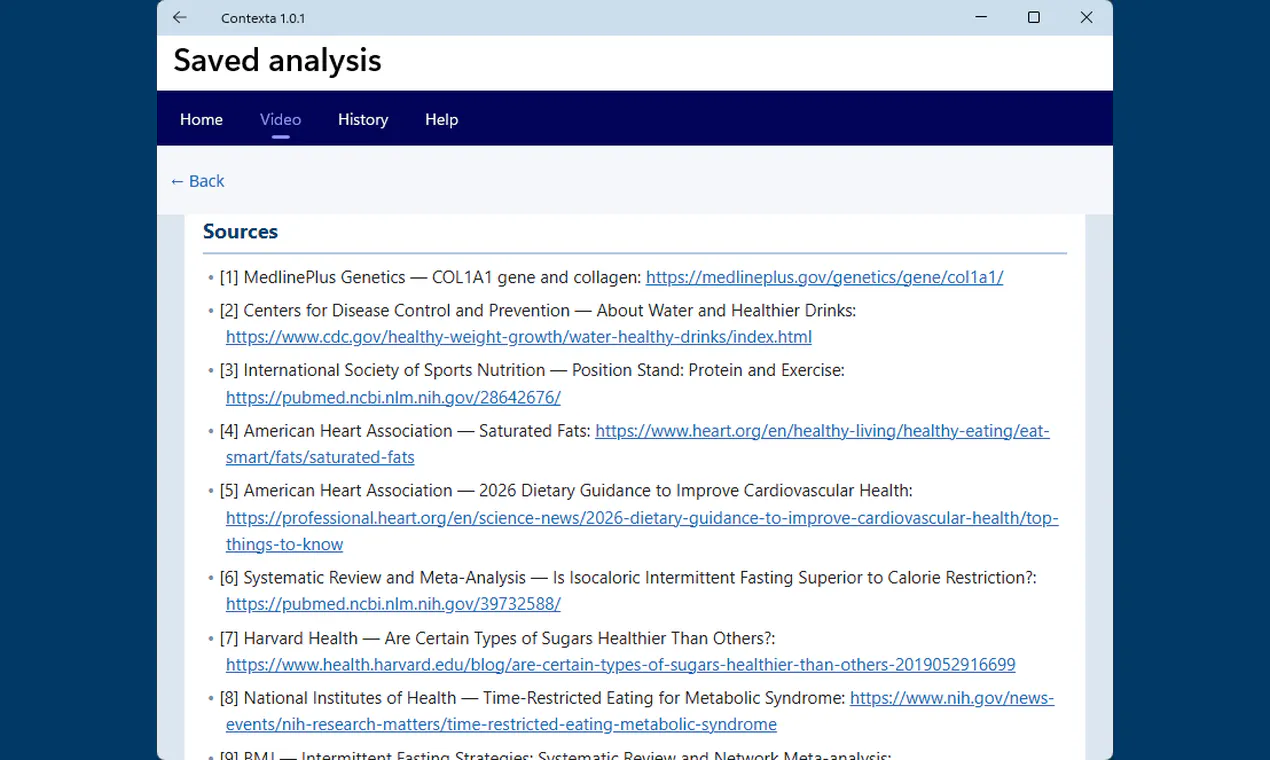Open the Home tab
Viewport: 1270px width, 760px height.
click(x=201, y=119)
